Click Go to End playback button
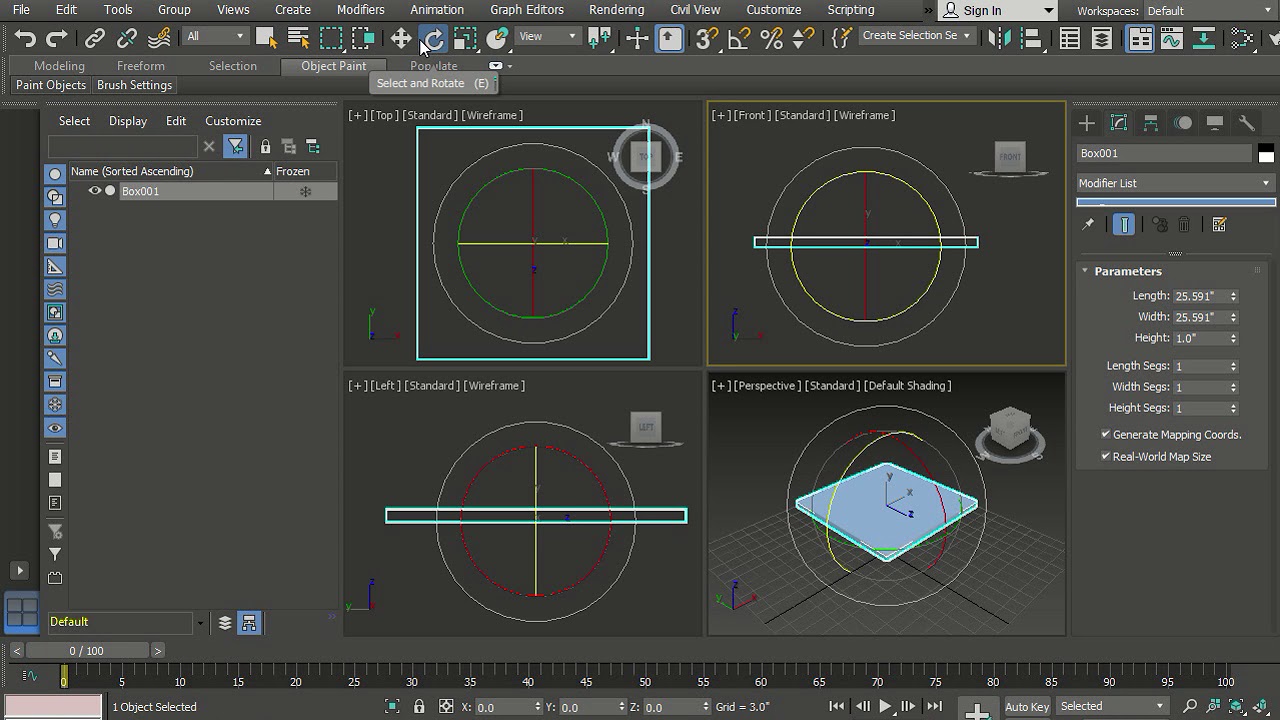The width and height of the screenshot is (1280, 720). (934, 707)
